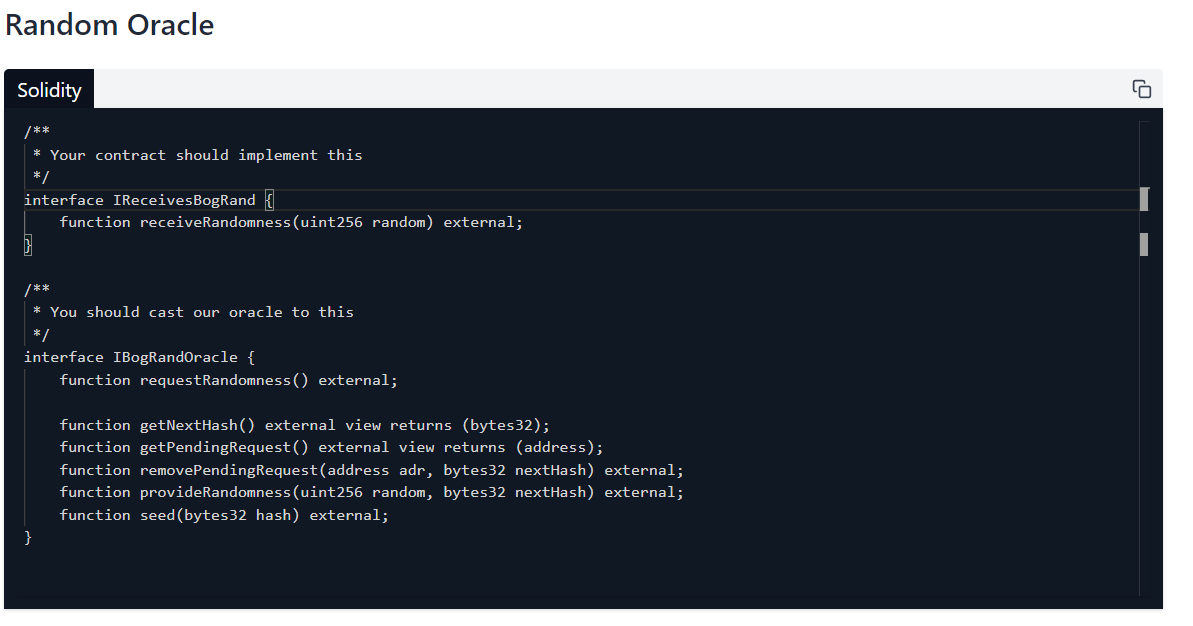Click the comment 'Your contract should implement this'
The image size is (1193, 626).
[x=206, y=155]
